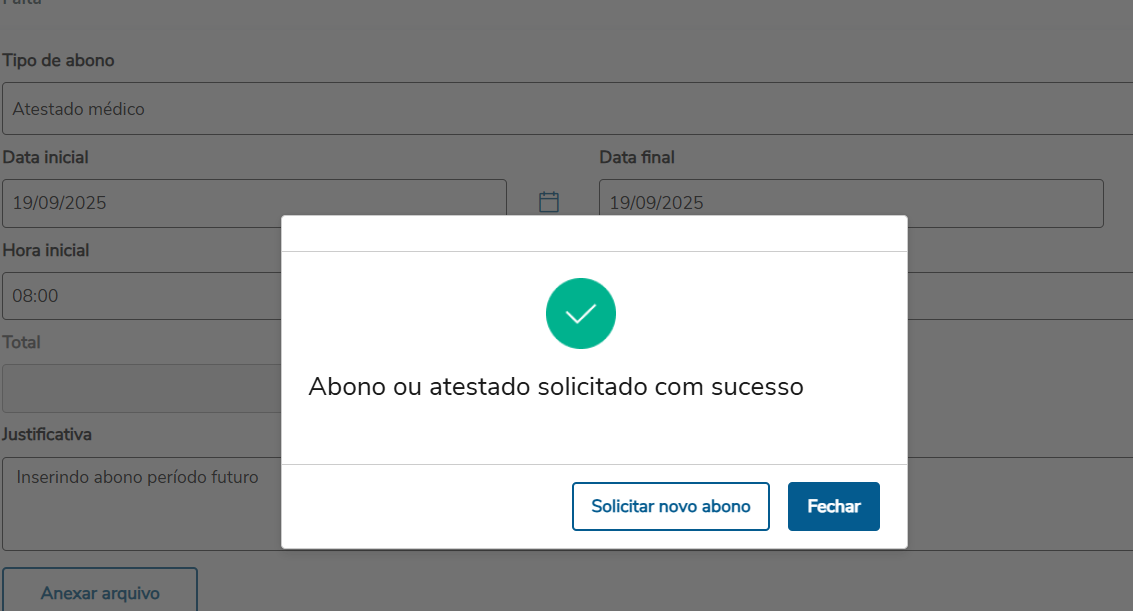
Task: Open the calendar picker beside Data inicial
Action: pos(549,202)
